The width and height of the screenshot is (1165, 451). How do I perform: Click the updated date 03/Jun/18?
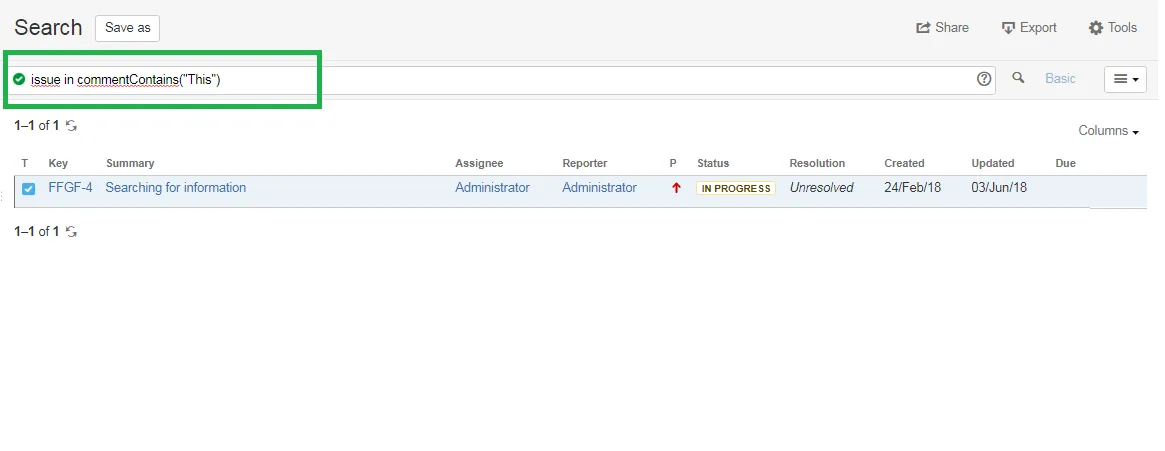[999, 188]
